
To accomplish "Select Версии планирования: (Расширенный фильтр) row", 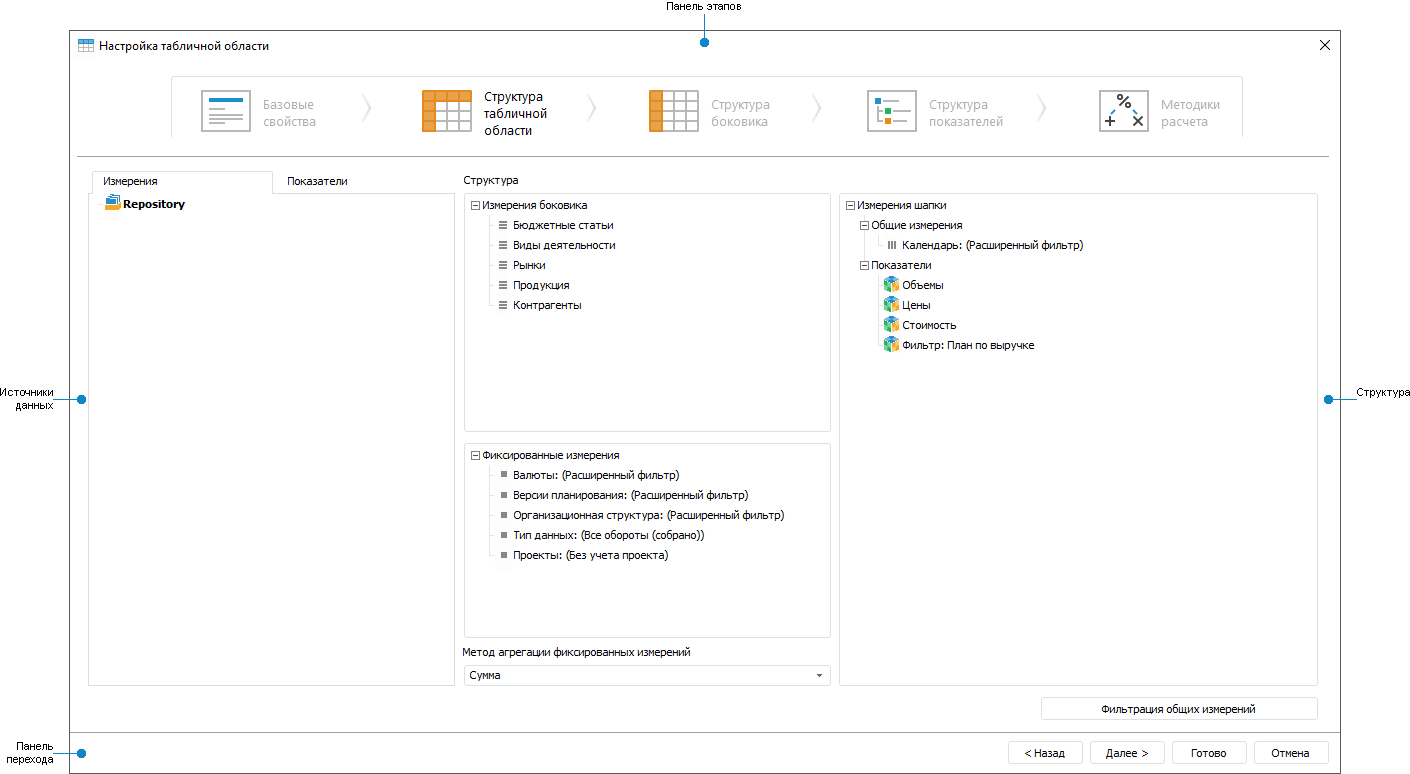I will (631, 495).
